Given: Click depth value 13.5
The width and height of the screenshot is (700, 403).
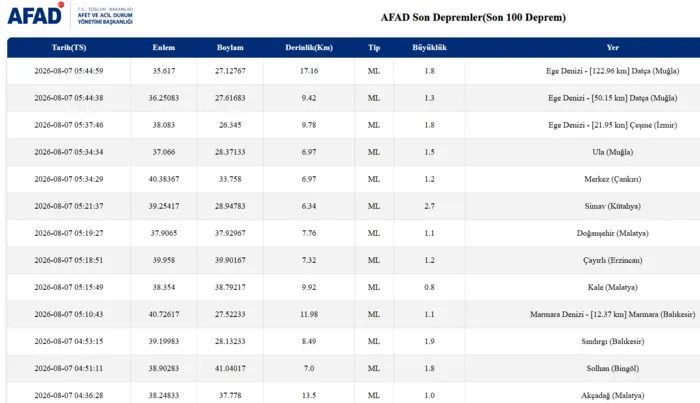Looking at the screenshot, I should click(309, 395).
